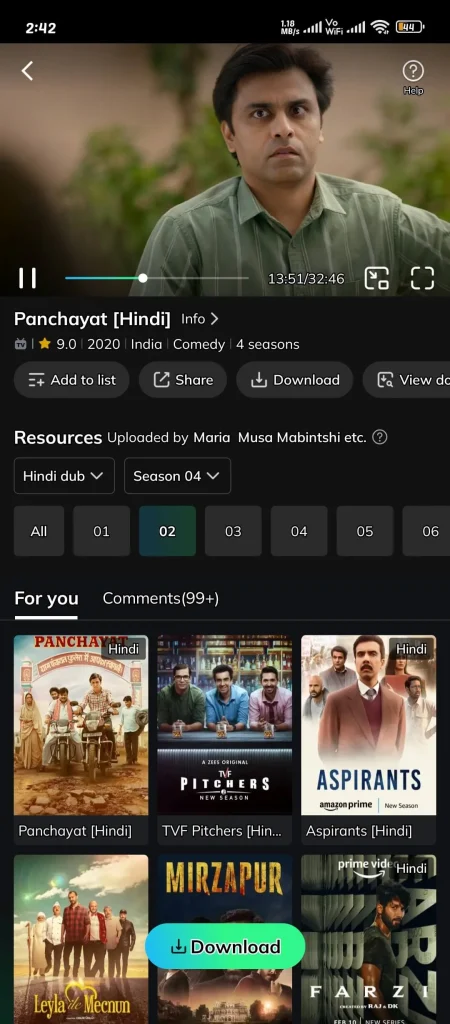This screenshot has height=1024, width=450.
Task: Tap Download button under the title
Action: [295, 380]
